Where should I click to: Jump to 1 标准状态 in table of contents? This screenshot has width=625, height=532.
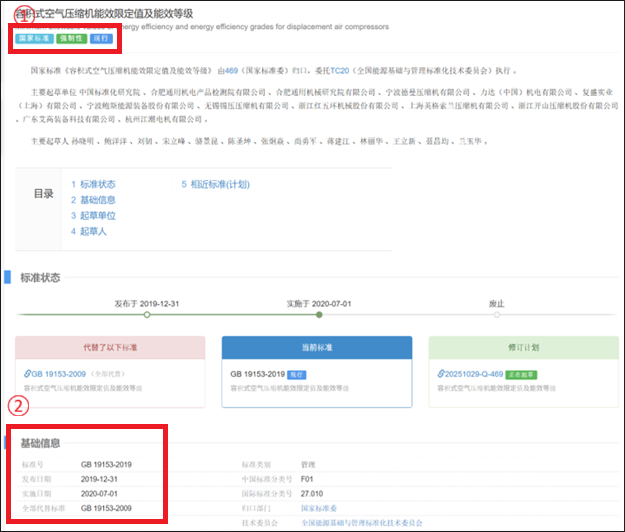[93, 185]
